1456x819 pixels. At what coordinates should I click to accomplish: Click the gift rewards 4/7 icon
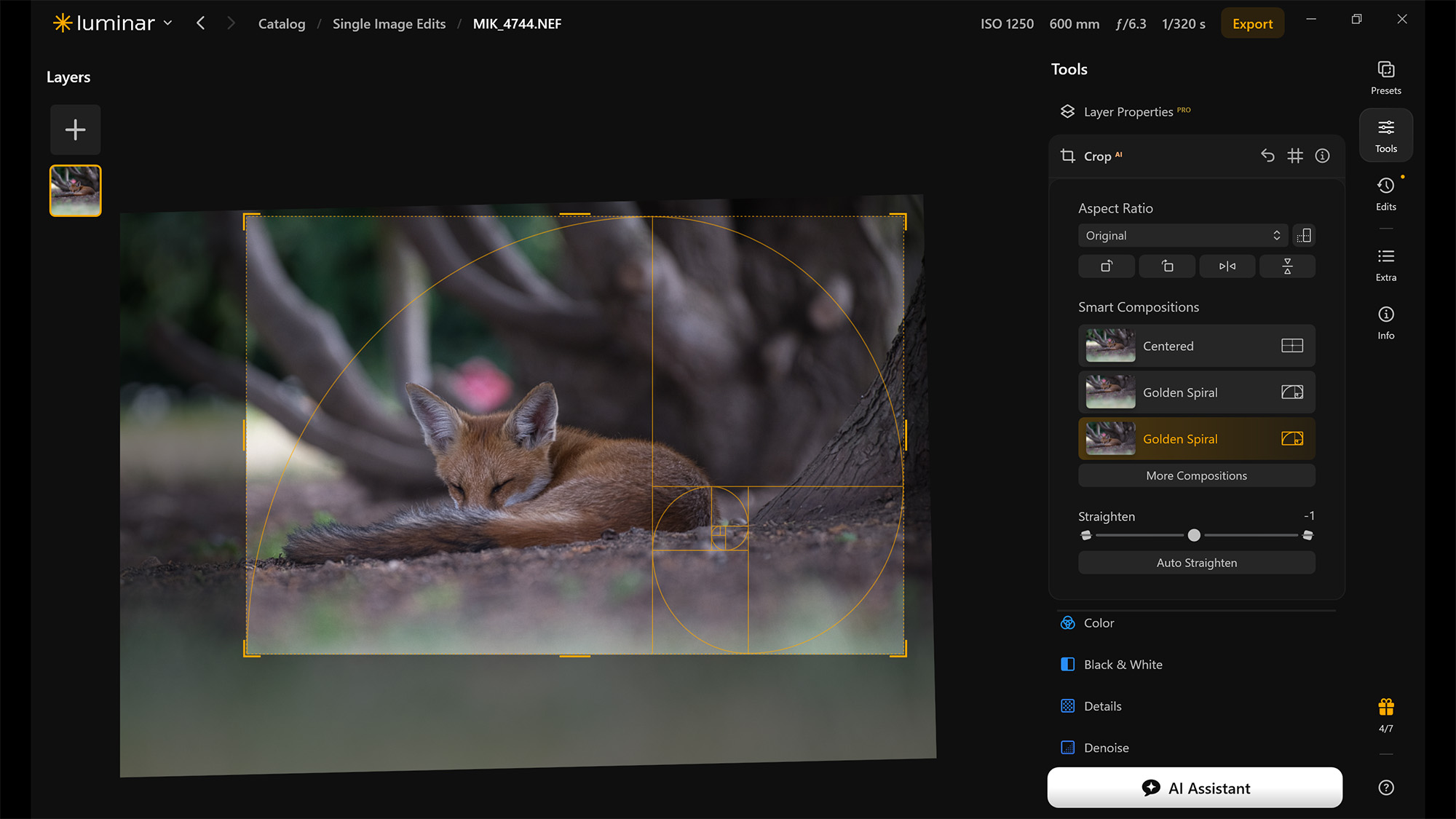[1386, 715]
